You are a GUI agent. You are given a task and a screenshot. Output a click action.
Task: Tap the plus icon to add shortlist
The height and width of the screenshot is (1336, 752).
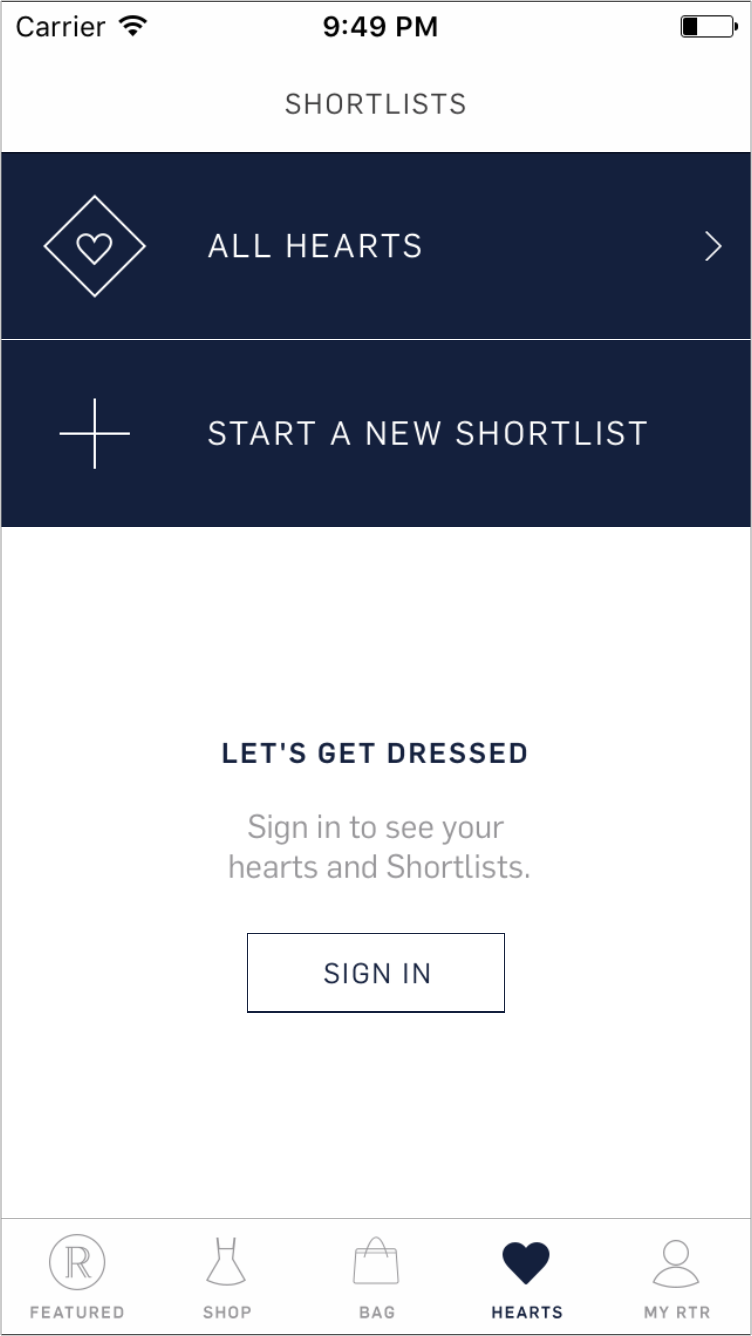[95, 433]
